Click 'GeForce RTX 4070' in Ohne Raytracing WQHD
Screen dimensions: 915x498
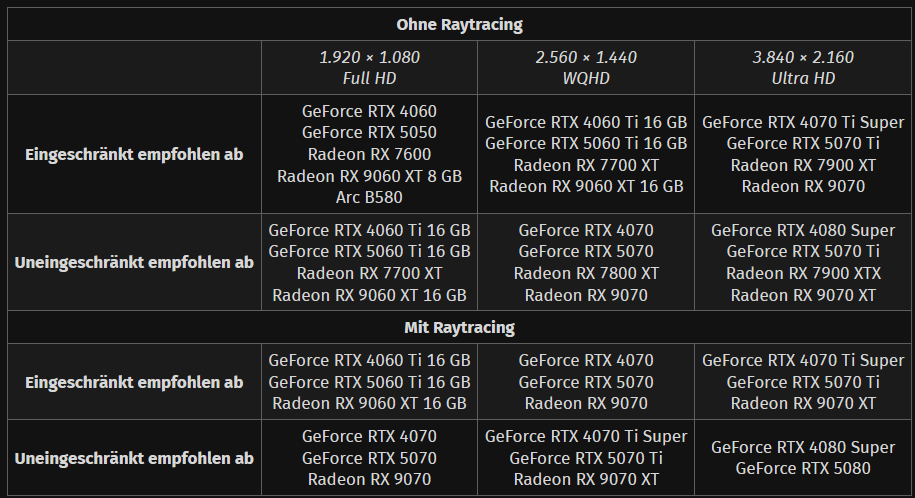586,230
